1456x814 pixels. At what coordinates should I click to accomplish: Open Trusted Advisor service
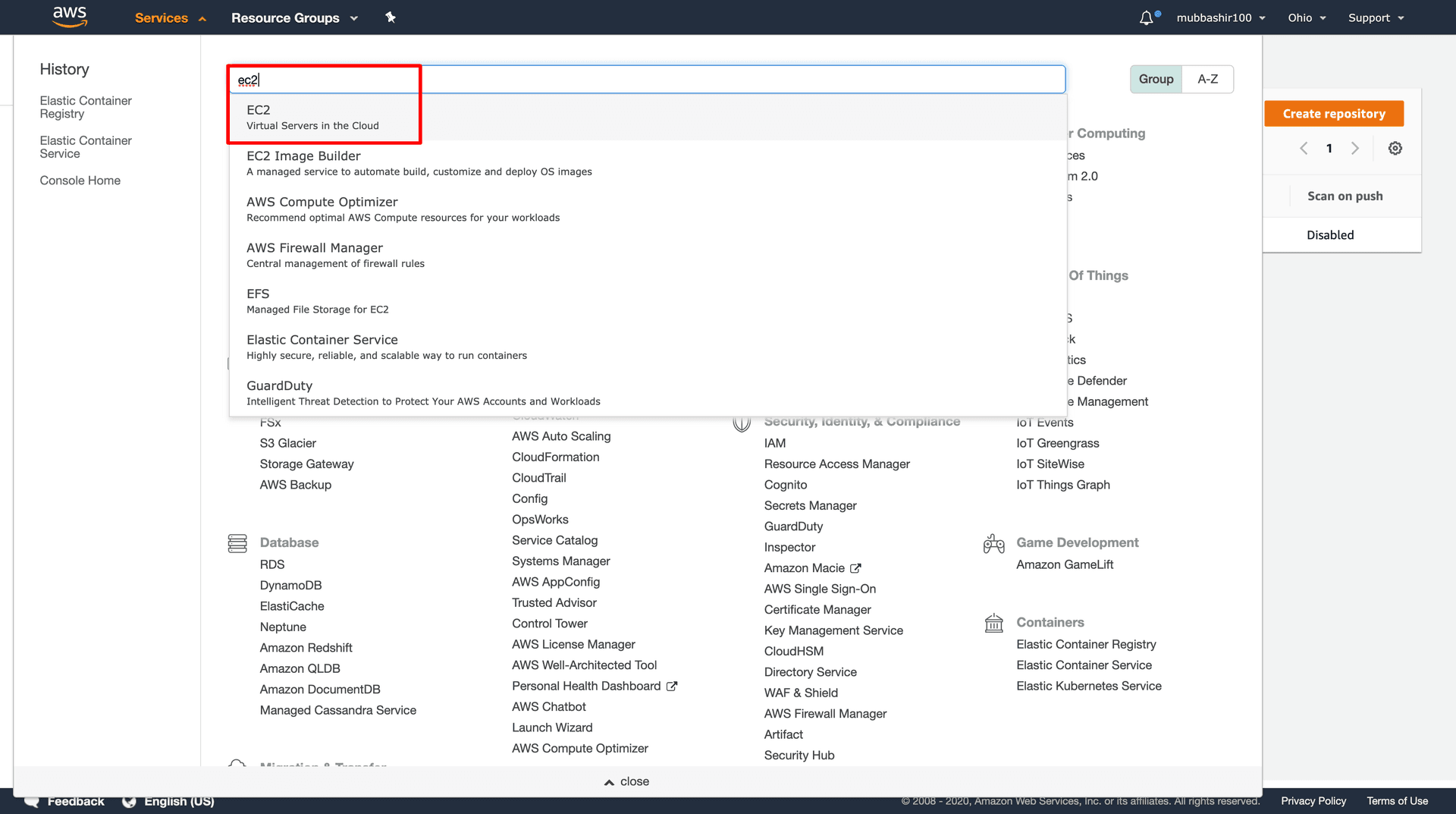pos(554,603)
